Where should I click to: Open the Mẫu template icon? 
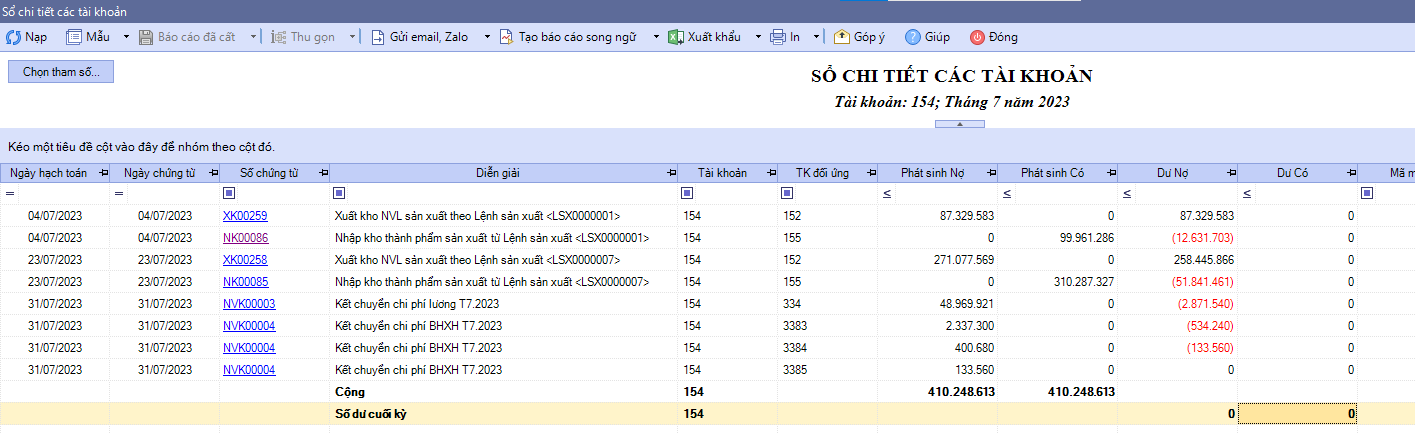(x=74, y=37)
